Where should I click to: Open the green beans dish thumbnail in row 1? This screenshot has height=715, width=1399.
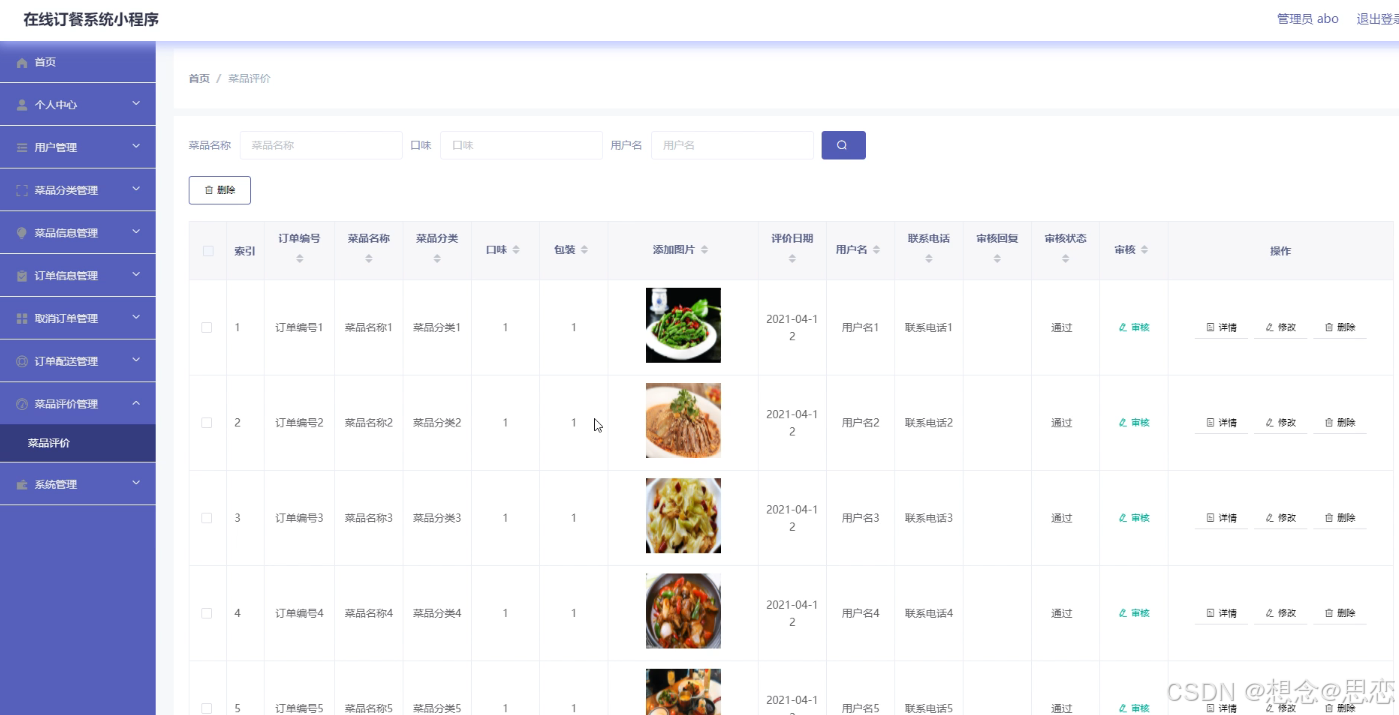(x=683, y=325)
